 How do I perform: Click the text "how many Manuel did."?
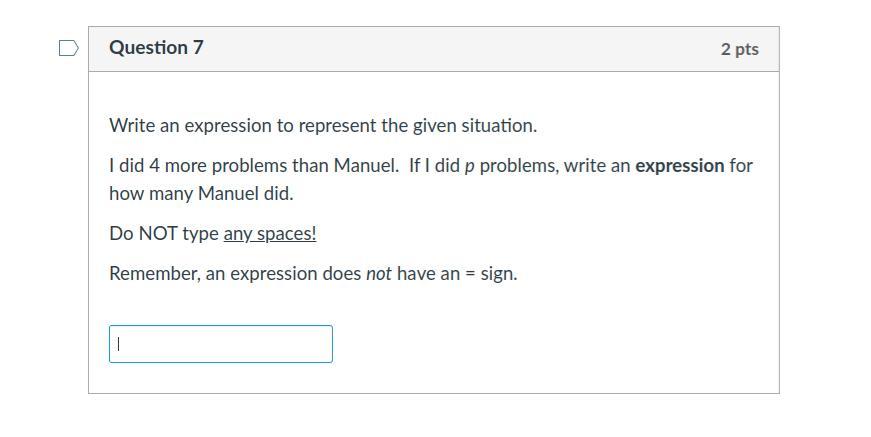tap(201, 194)
